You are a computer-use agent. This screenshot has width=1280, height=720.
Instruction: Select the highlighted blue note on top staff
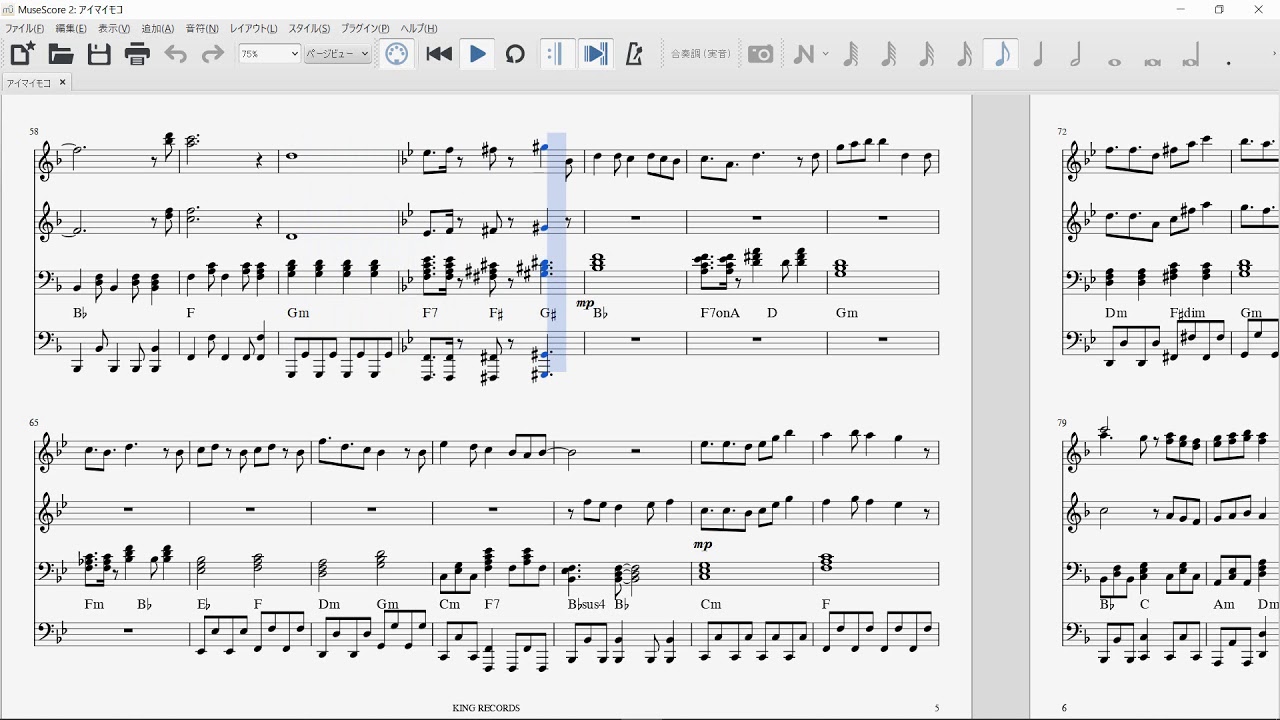(544, 148)
